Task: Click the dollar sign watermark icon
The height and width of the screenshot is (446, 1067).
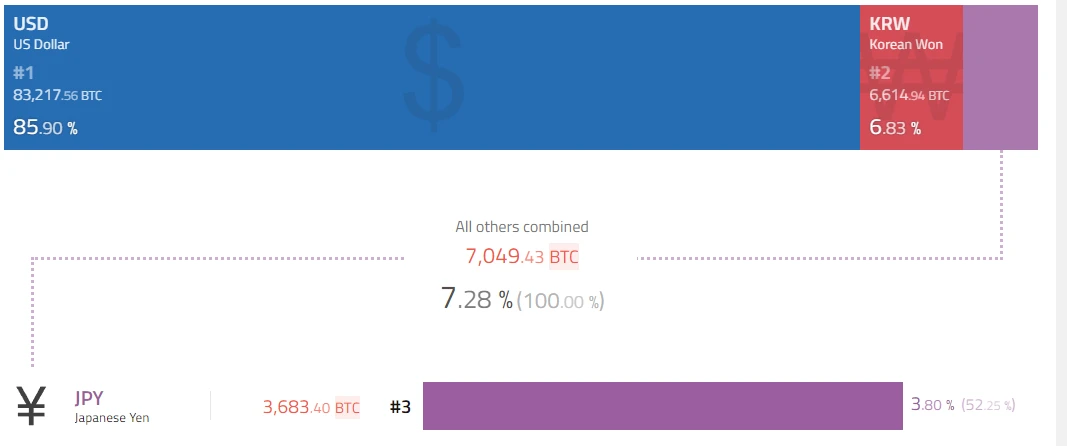Action: pyautogui.click(x=433, y=77)
